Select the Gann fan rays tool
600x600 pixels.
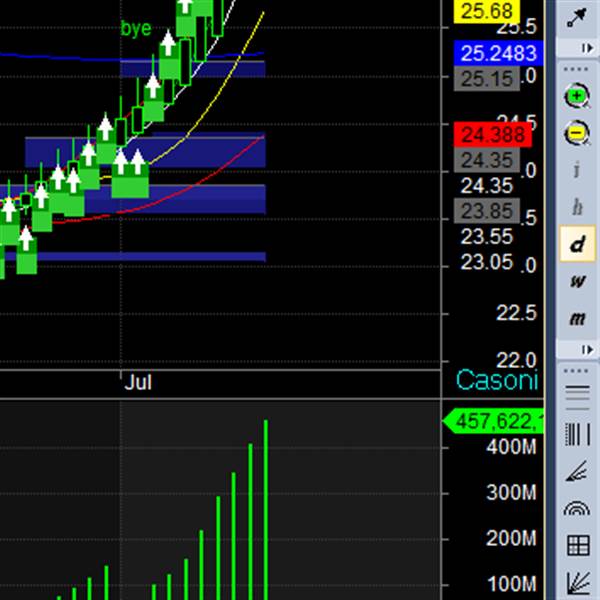(577, 584)
